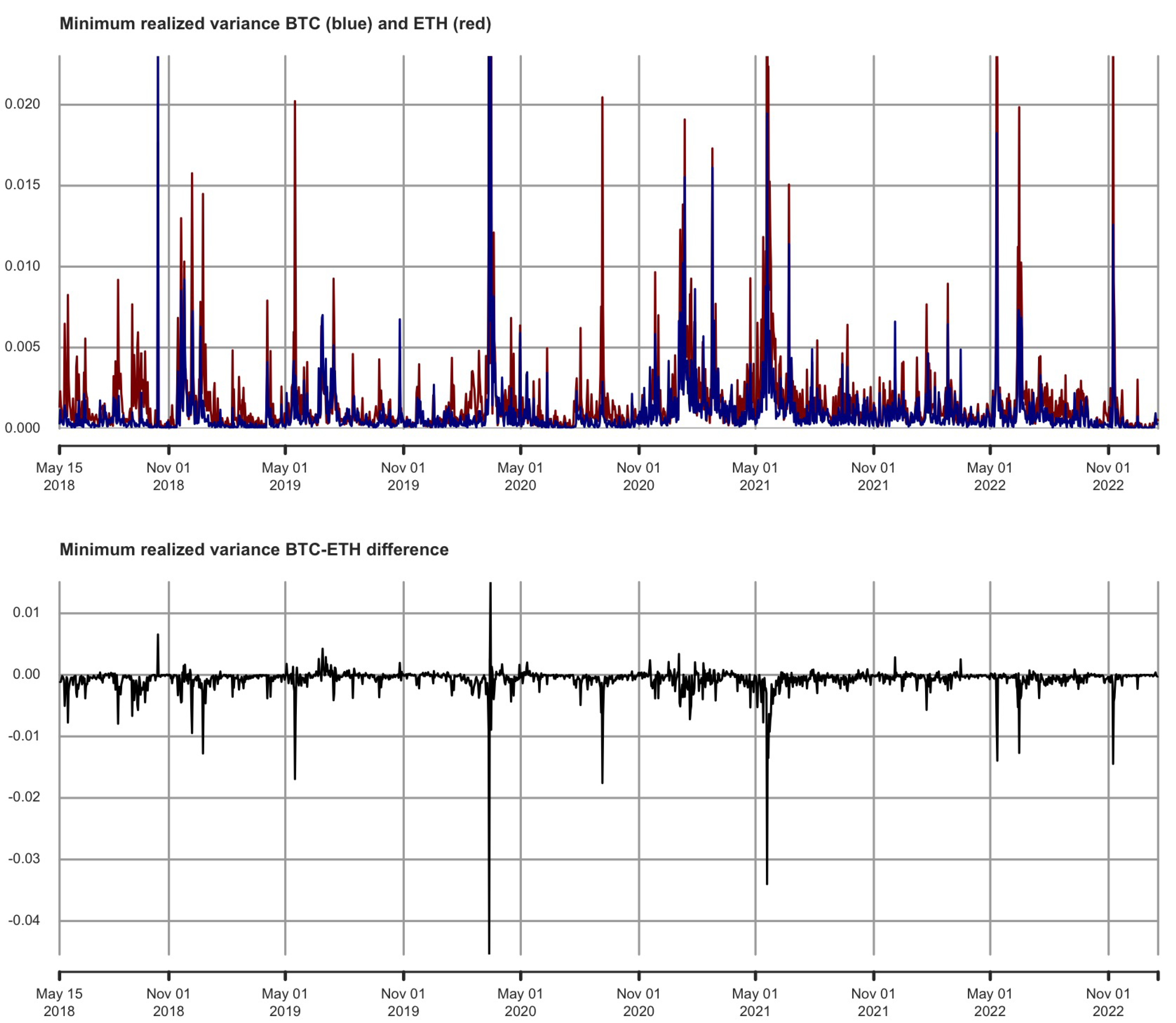The height and width of the screenshot is (1023, 1176).
Task: Click the top chart title about BTC and ETH
Action: [x=275, y=24]
